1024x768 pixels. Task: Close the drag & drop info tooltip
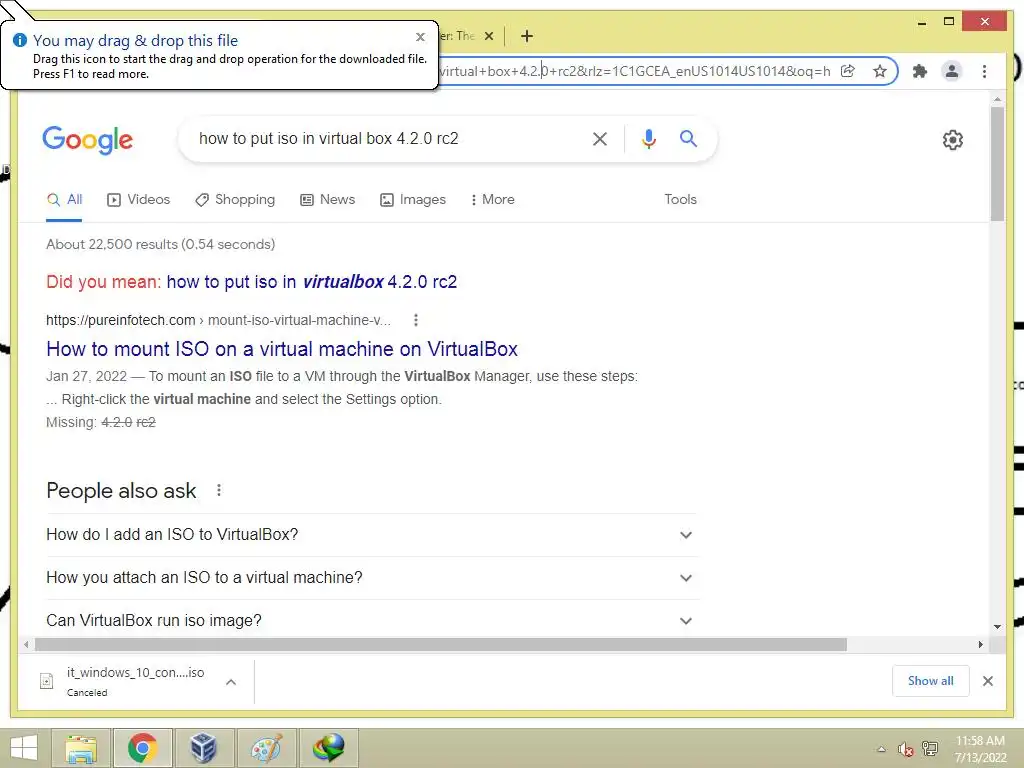[421, 37]
